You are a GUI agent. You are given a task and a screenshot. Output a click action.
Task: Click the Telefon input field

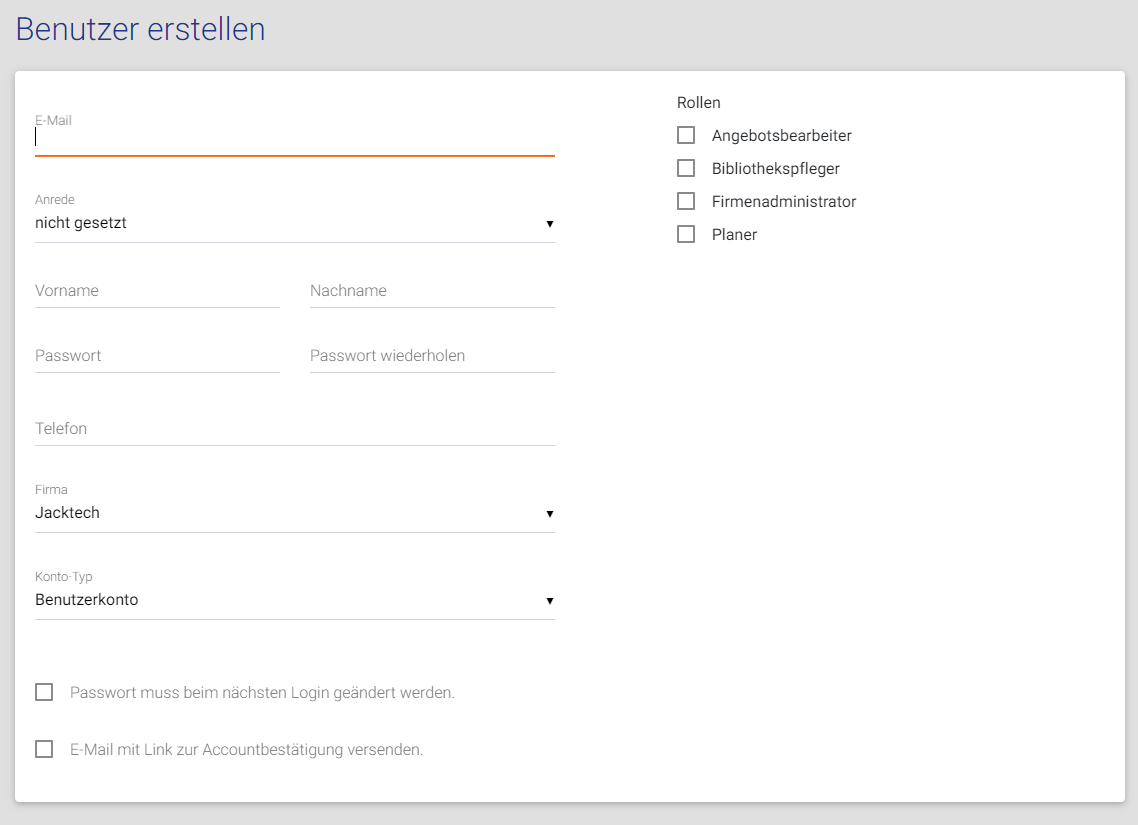point(294,429)
